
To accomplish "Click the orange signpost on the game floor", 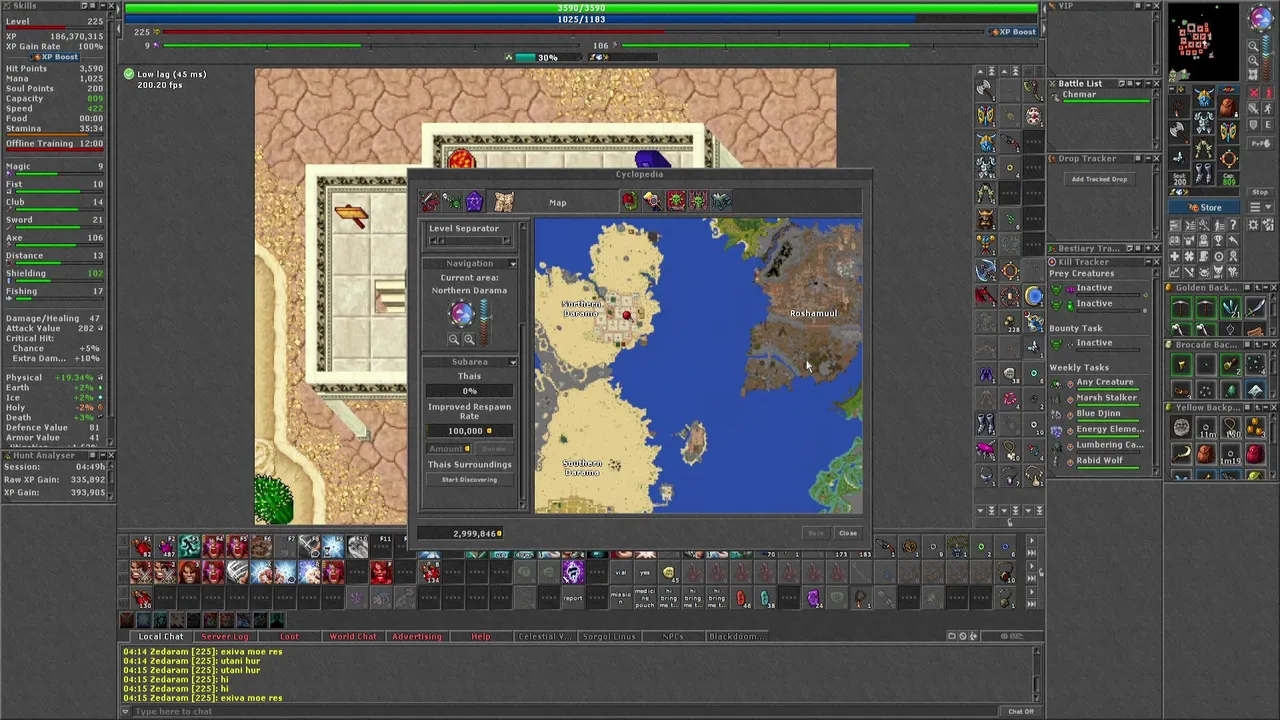I will 351,215.
